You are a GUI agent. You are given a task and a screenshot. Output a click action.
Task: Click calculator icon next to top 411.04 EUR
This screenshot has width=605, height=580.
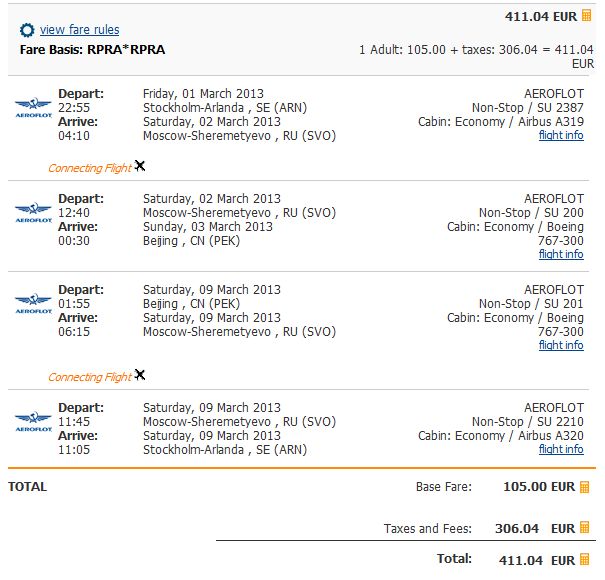(x=587, y=15)
